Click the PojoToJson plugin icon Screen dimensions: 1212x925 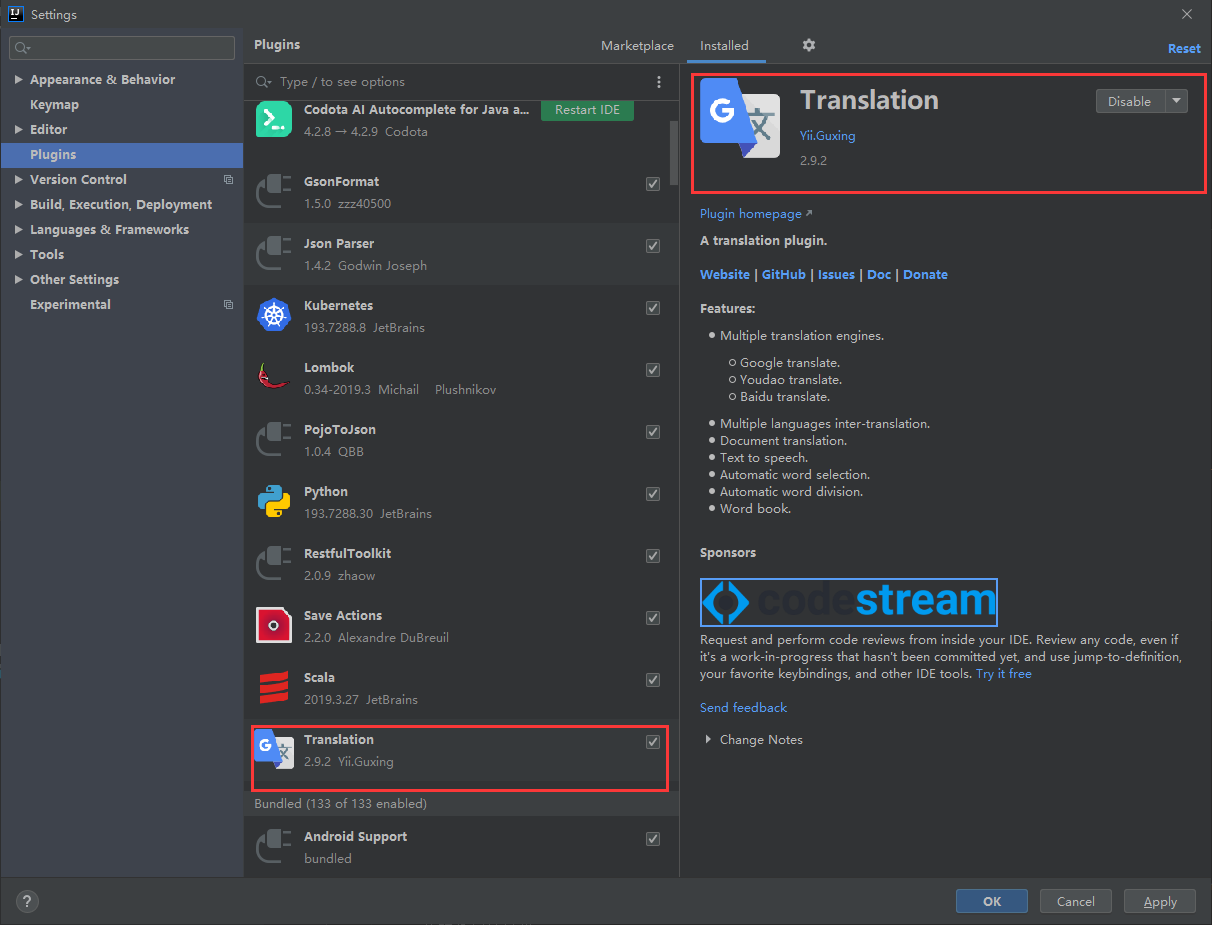(x=274, y=440)
